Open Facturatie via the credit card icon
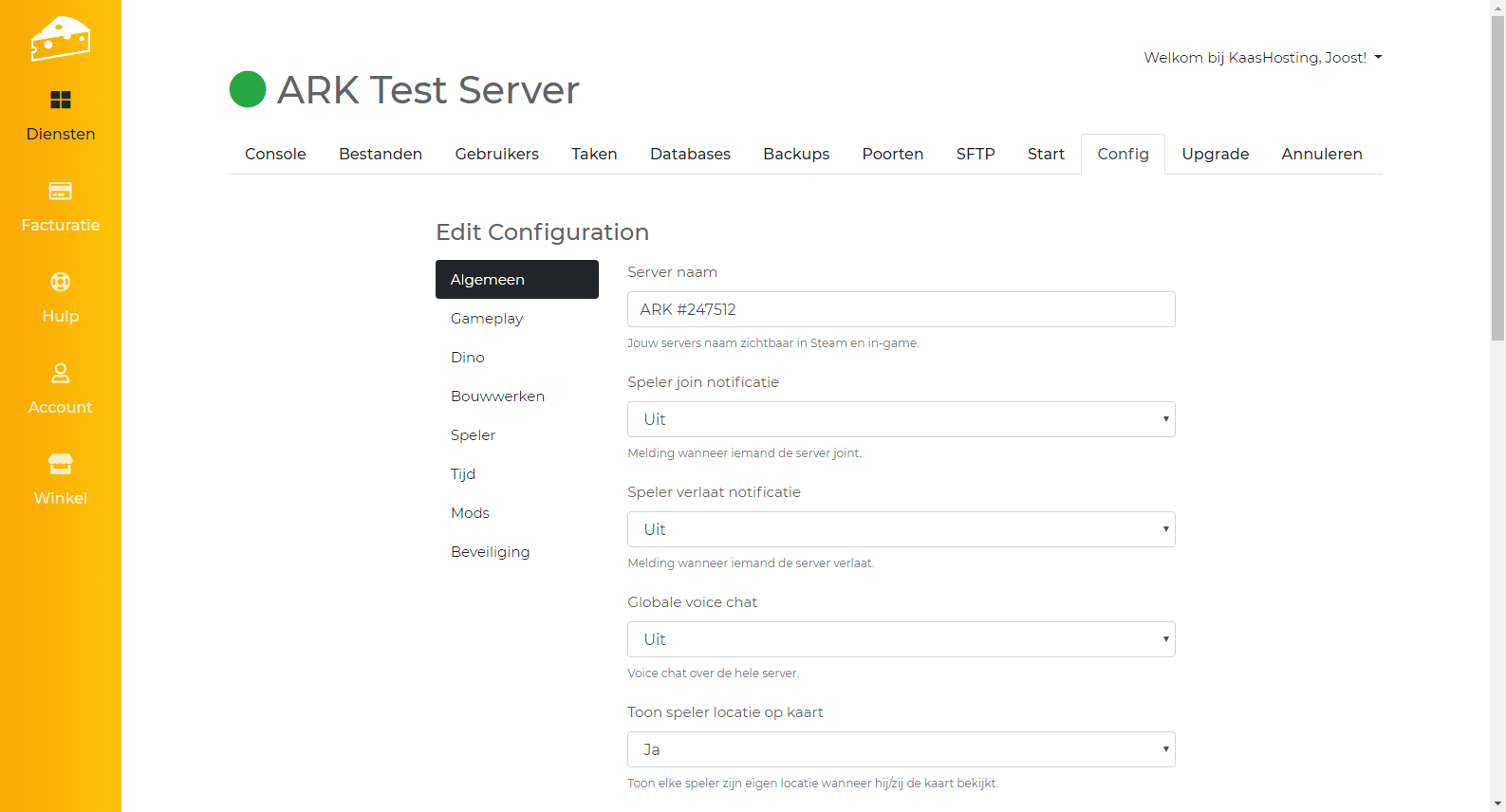1506x812 pixels. 61,191
